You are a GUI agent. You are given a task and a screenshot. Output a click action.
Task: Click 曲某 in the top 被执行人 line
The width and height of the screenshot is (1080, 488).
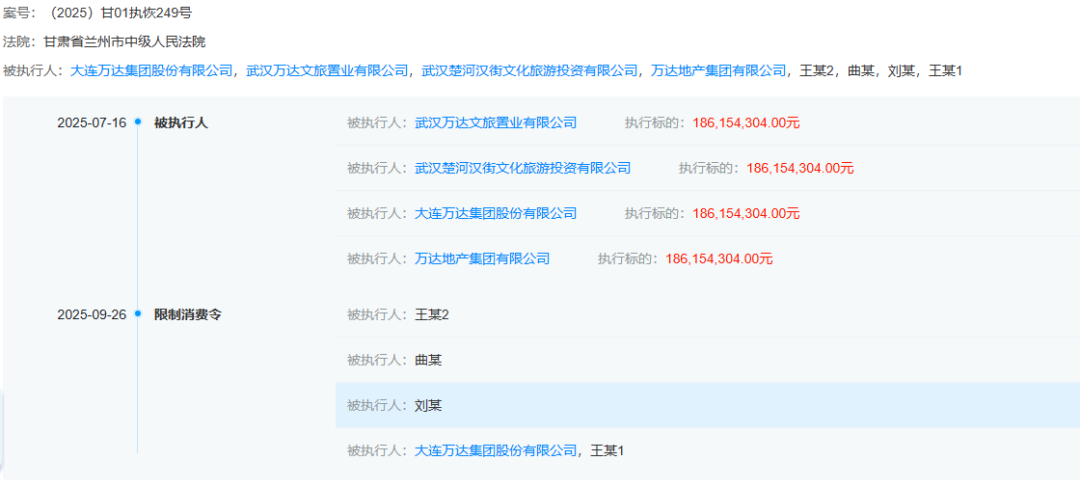860,70
